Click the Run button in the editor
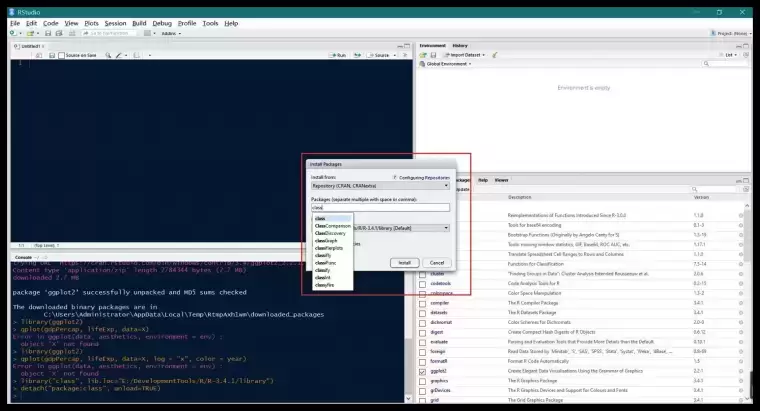Image resolution: width=760 pixels, height=411 pixels. click(x=338, y=55)
